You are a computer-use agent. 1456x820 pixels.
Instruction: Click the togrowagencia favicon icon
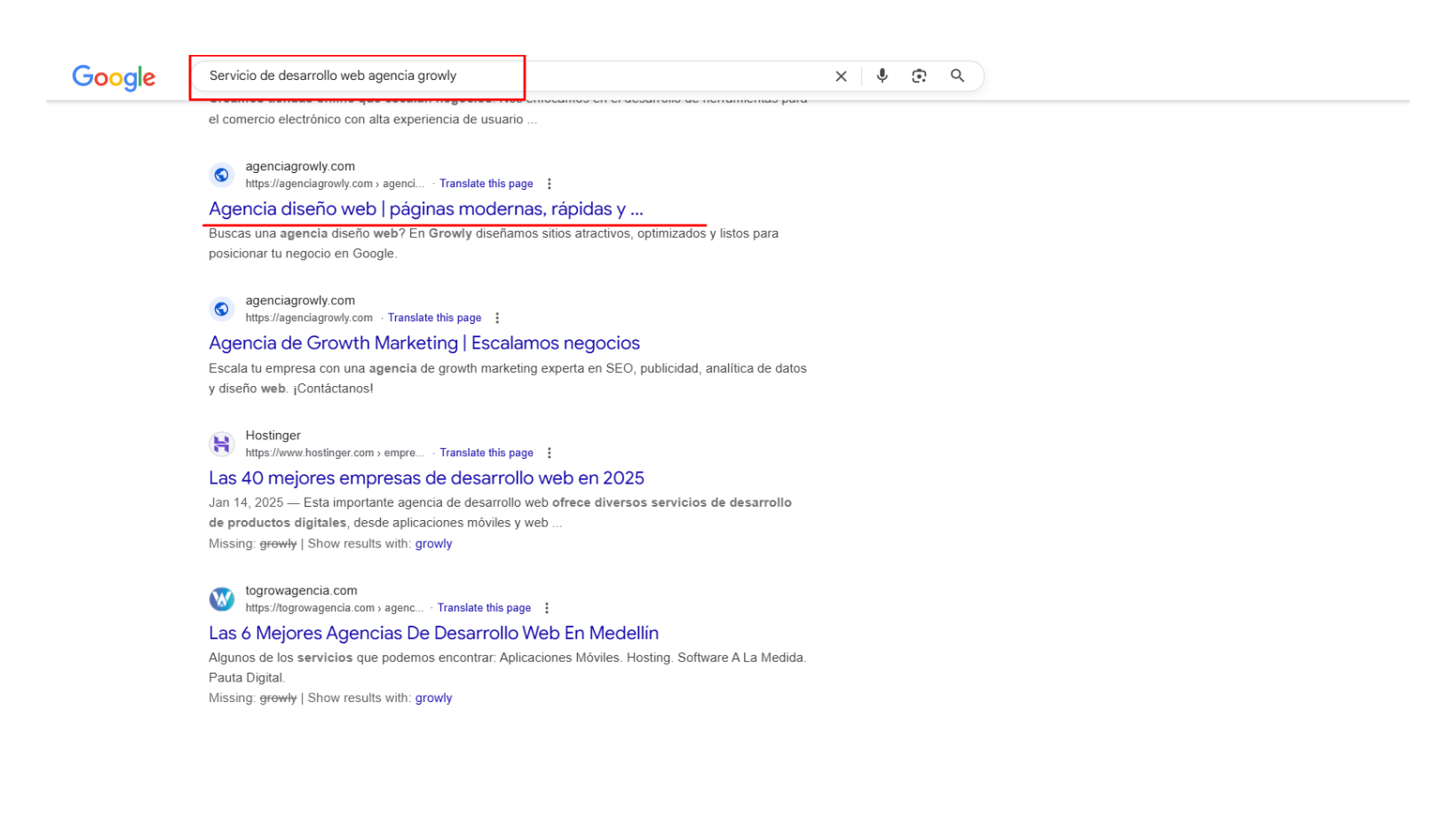pyautogui.click(x=222, y=599)
